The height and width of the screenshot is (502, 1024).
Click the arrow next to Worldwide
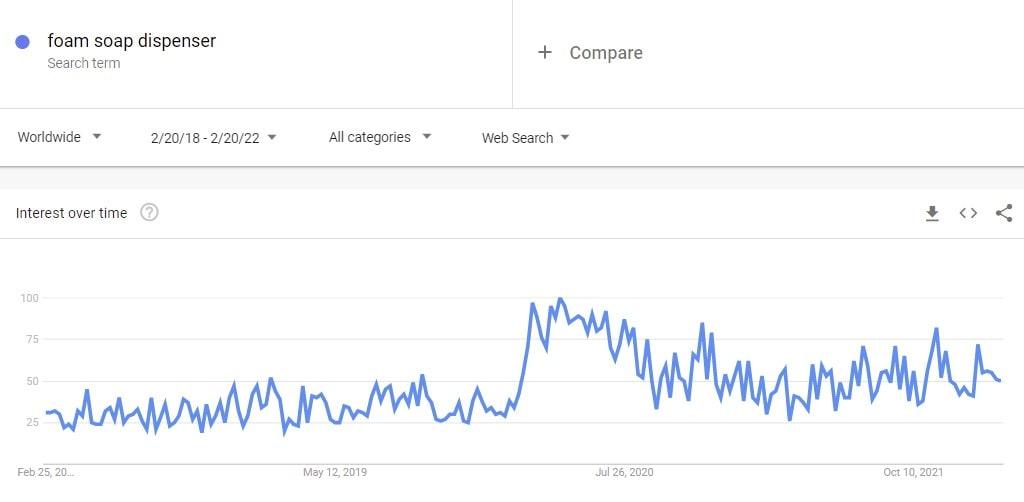pos(97,136)
